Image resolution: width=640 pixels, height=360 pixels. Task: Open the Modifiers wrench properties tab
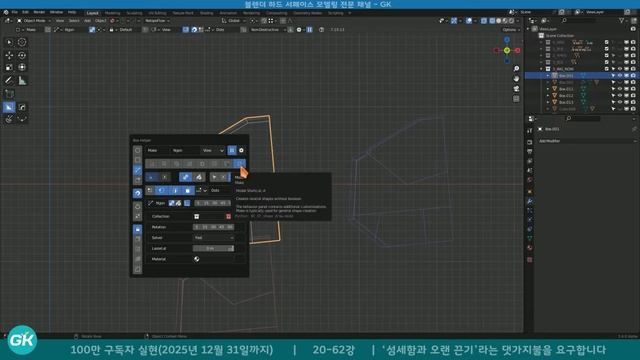529,201
